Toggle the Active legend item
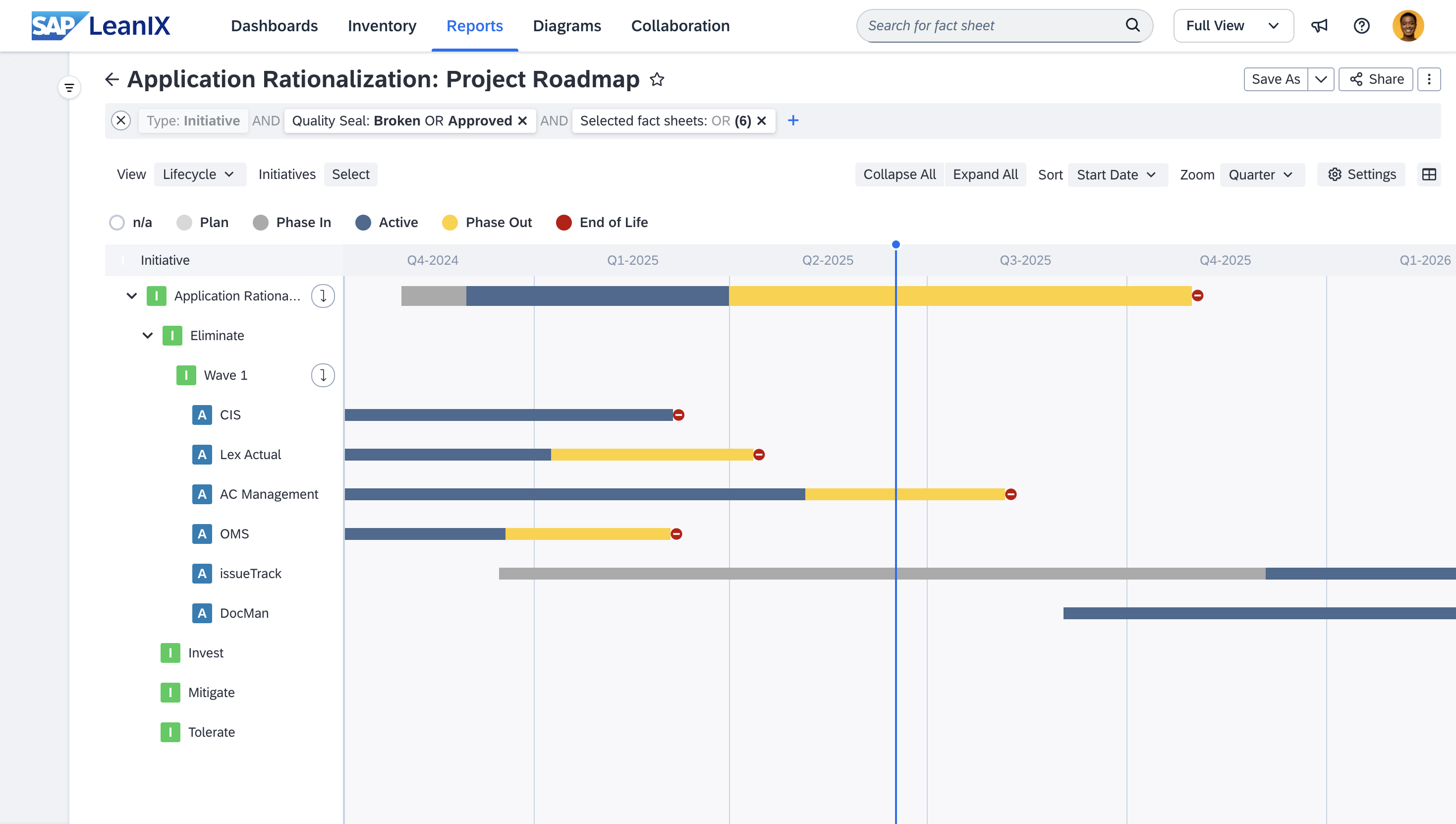The width and height of the screenshot is (1456, 824). pyautogui.click(x=387, y=223)
